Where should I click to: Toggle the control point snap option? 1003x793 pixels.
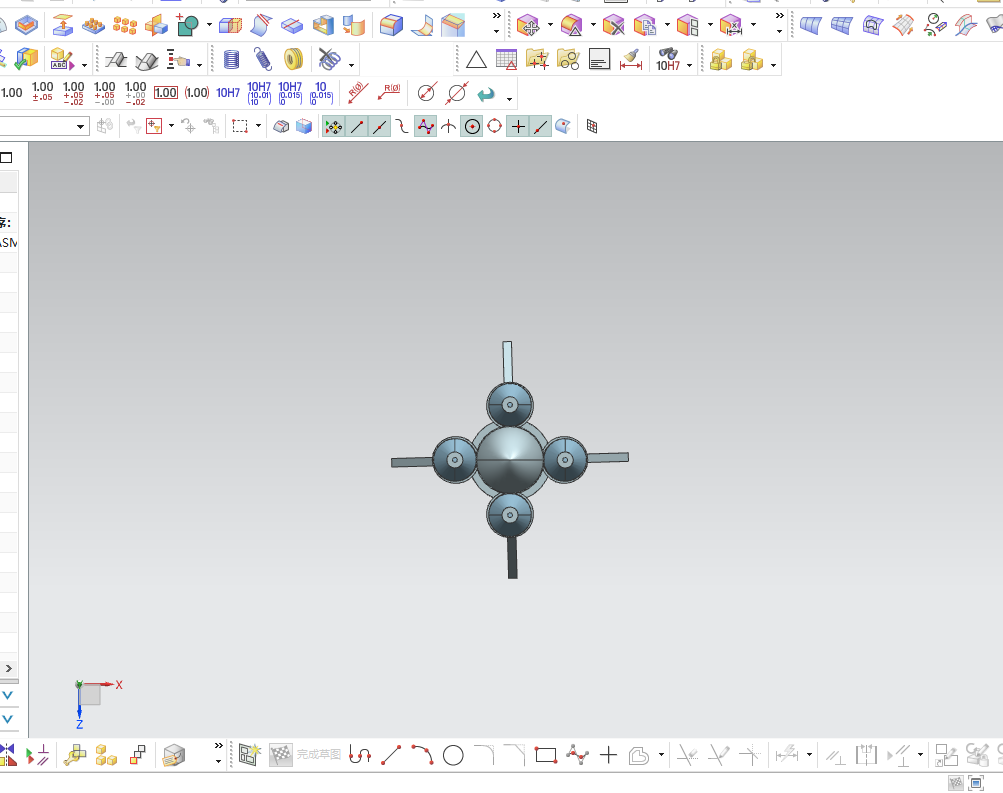pyautogui.click(x=426, y=126)
